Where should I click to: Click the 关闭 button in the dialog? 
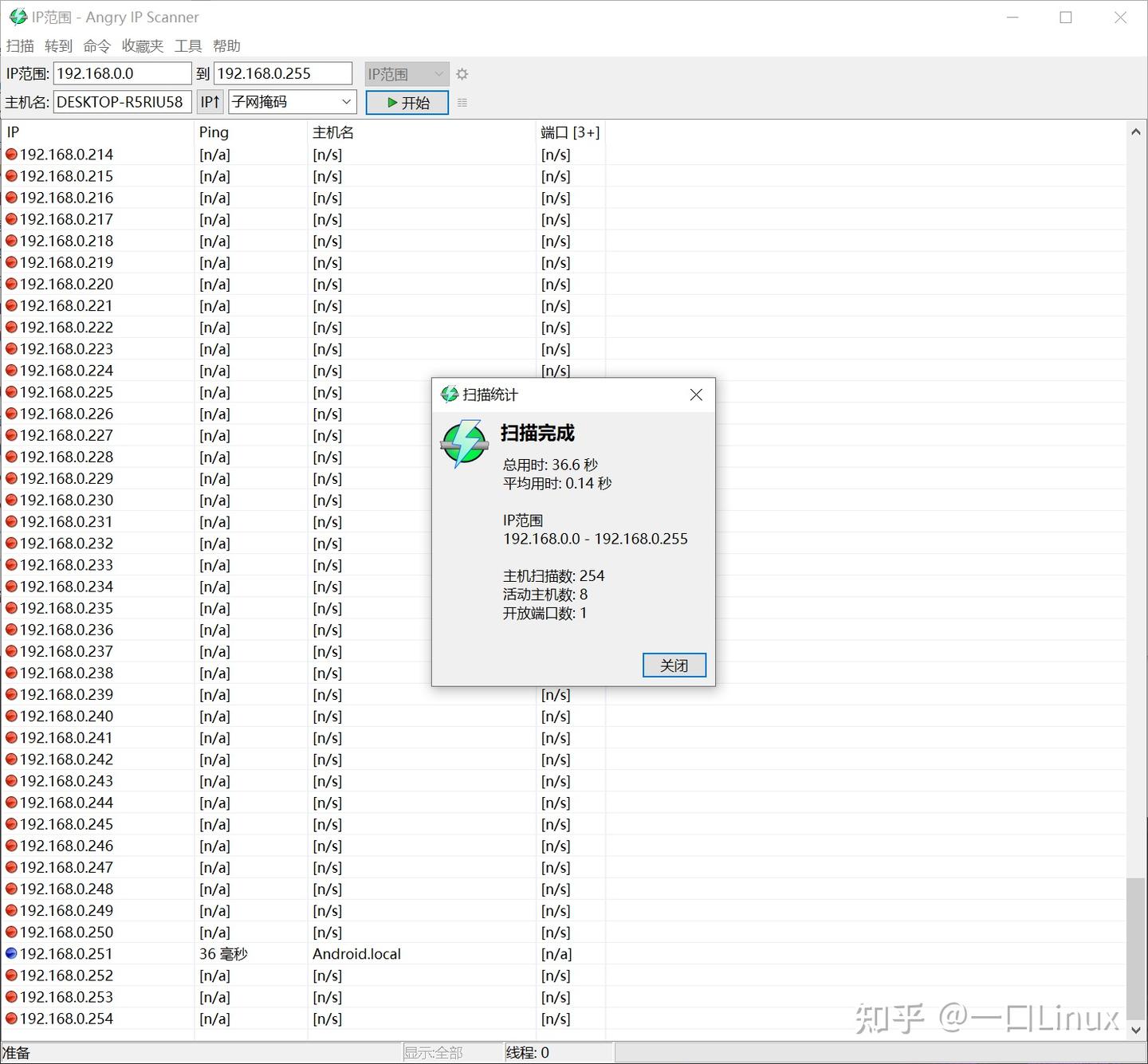pyautogui.click(x=674, y=665)
